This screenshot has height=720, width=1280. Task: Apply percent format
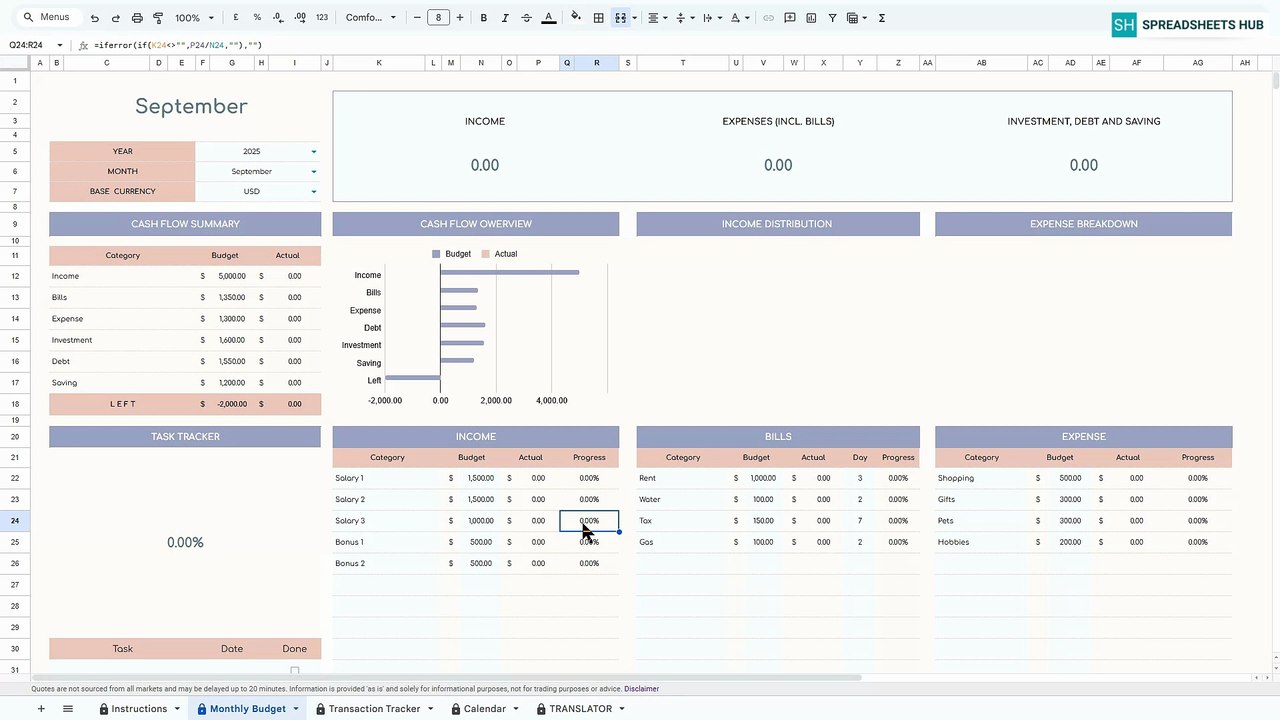pyautogui.click(x=257, y=18)
